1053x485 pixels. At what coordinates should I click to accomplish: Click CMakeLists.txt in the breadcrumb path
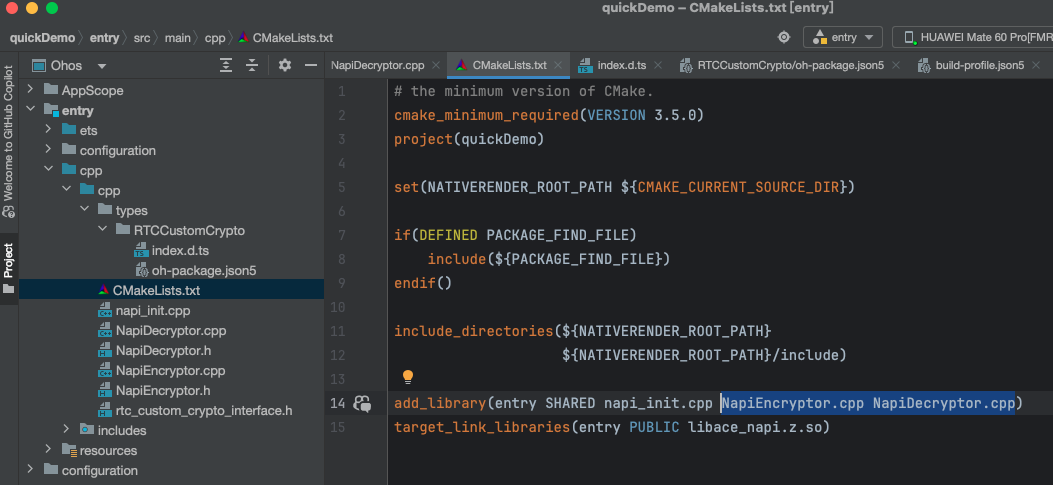click(293, 38)
